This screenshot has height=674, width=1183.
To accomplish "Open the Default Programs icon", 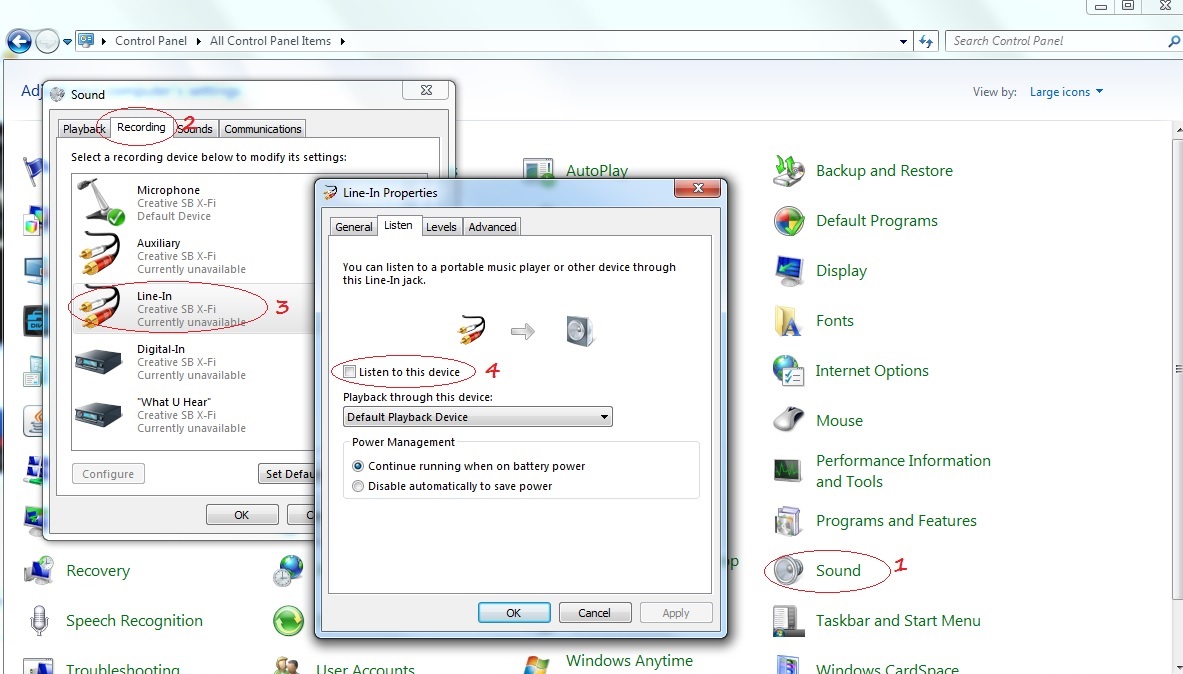I will coord(789,221).
